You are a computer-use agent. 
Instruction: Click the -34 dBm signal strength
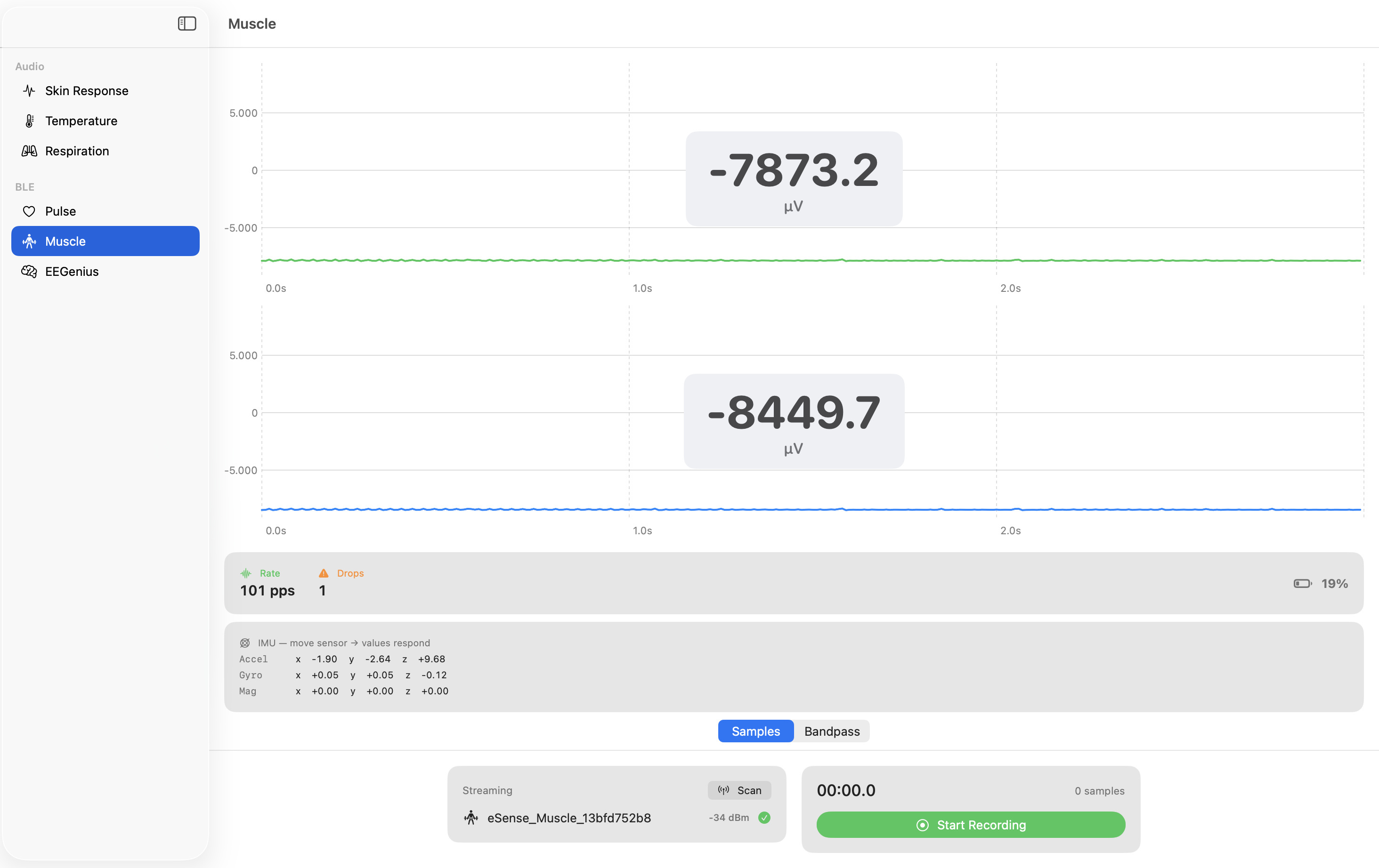tap(729, 818)
